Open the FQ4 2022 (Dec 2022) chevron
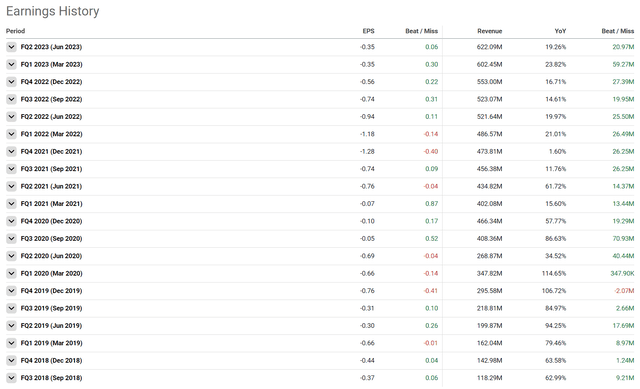 11,82
